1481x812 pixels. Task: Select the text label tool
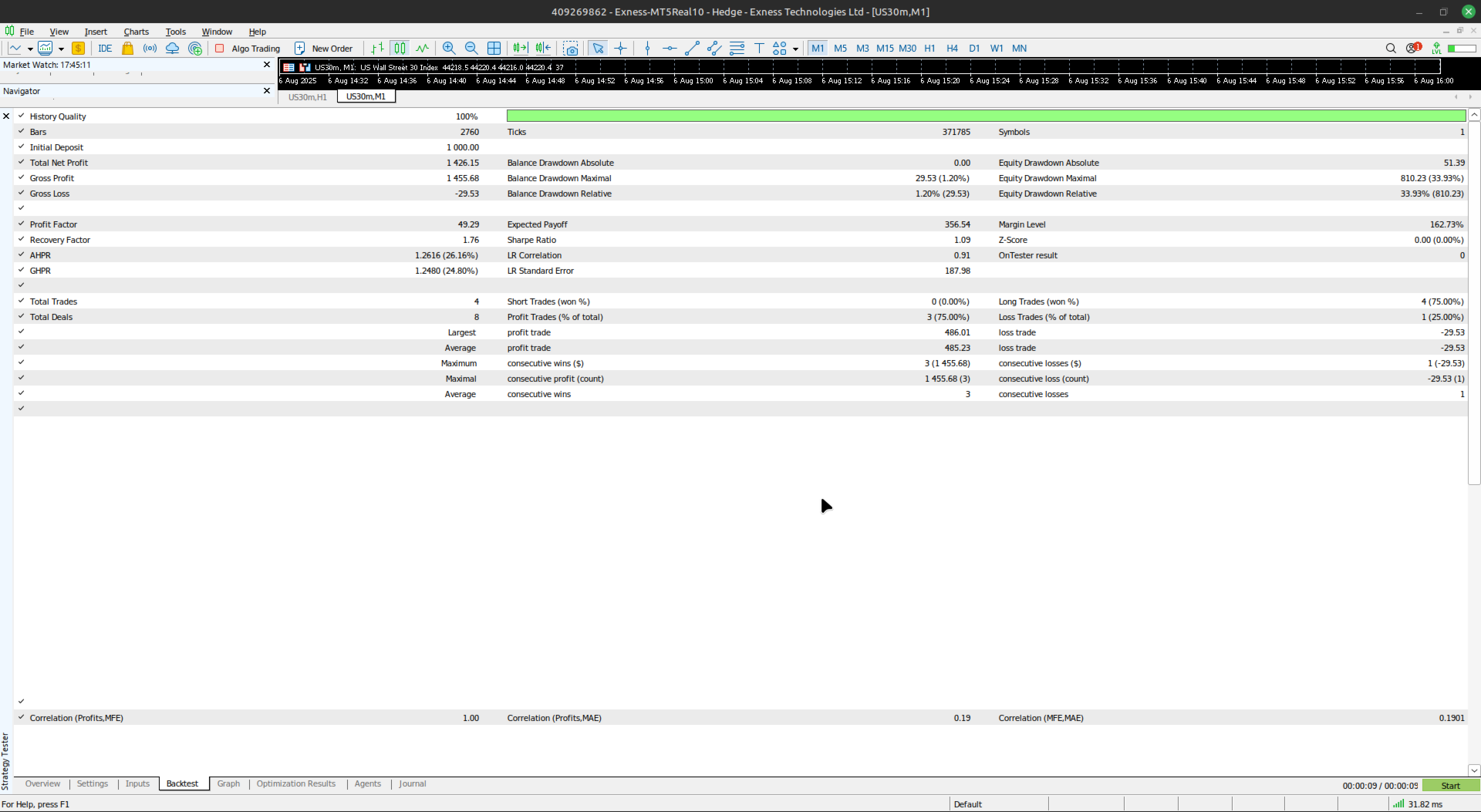[759, 48]
